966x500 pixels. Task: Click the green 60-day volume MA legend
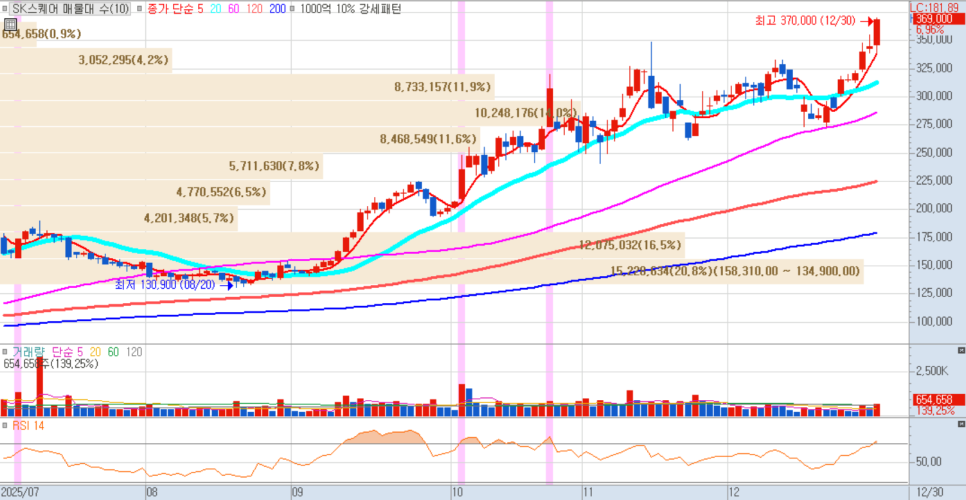click(x=113, y=352)
